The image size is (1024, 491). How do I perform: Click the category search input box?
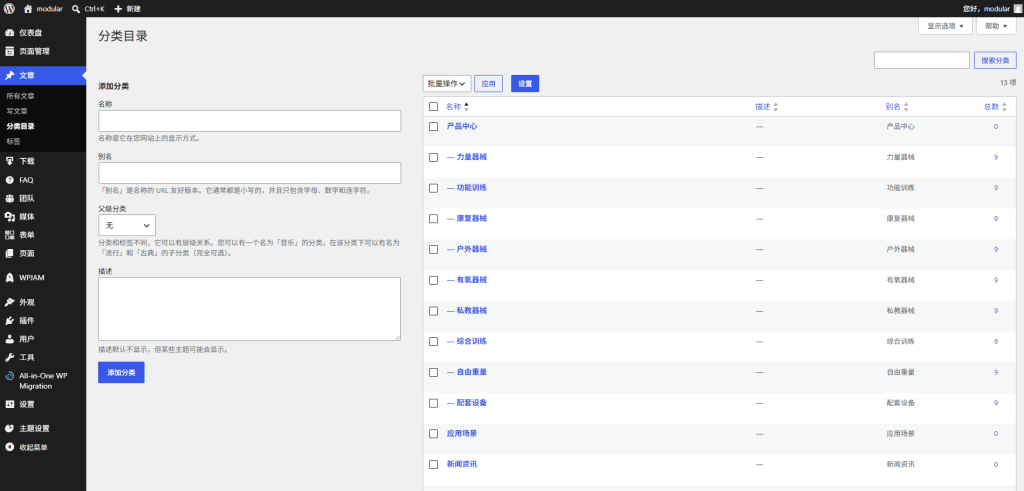pyautogui.click(x=921, y=60)
